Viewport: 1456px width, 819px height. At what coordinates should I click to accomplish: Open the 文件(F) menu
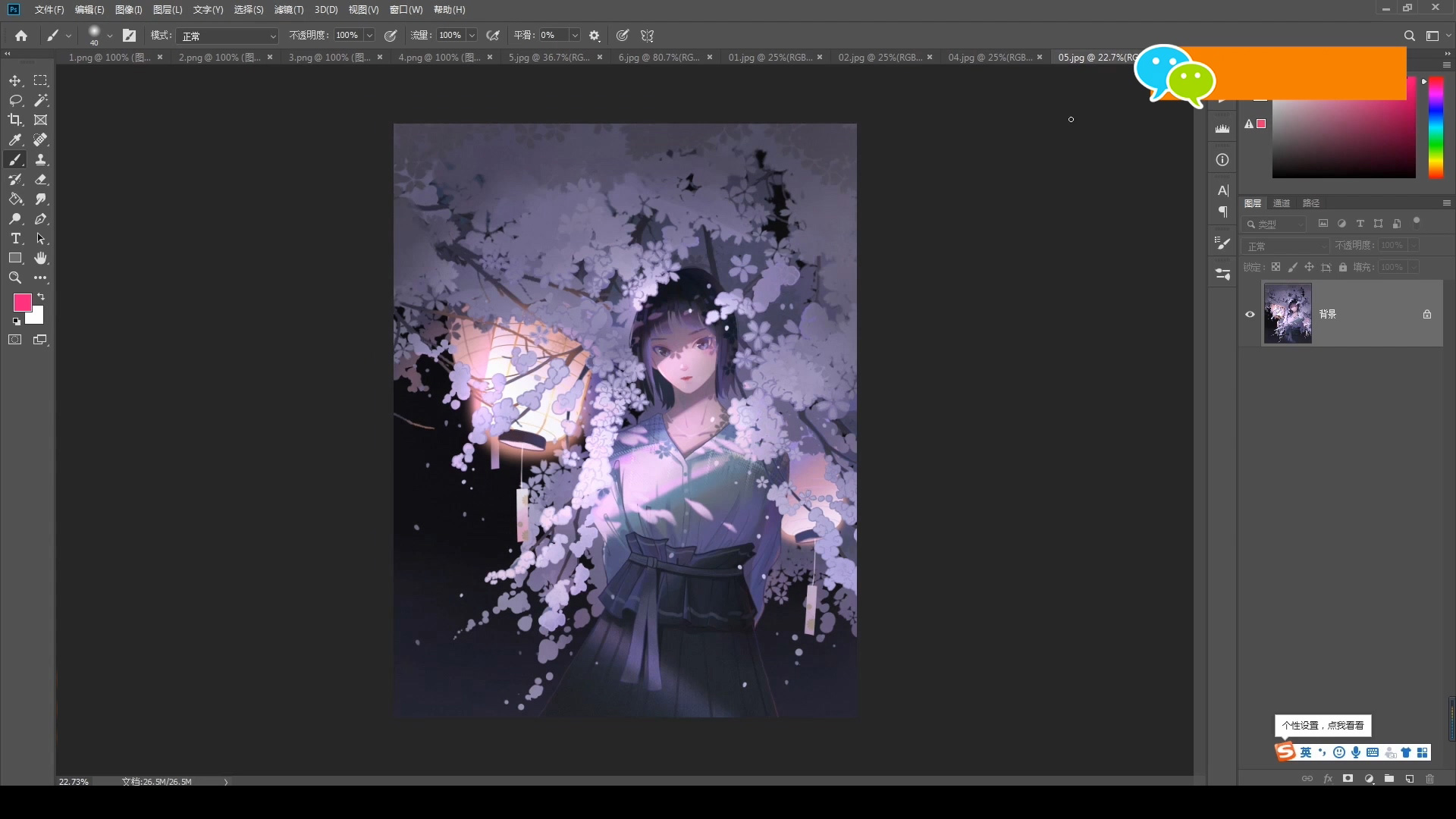[49, 10]
